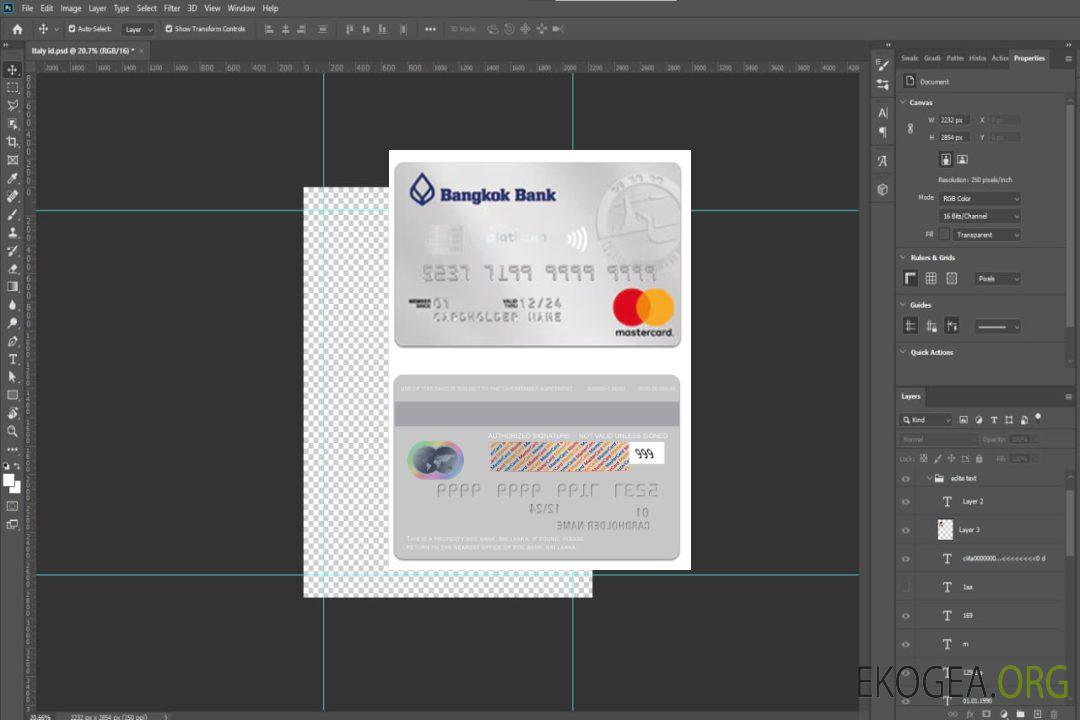Open the Image menu
Screen dimensions: 1080x720
(x=70, y=8)
